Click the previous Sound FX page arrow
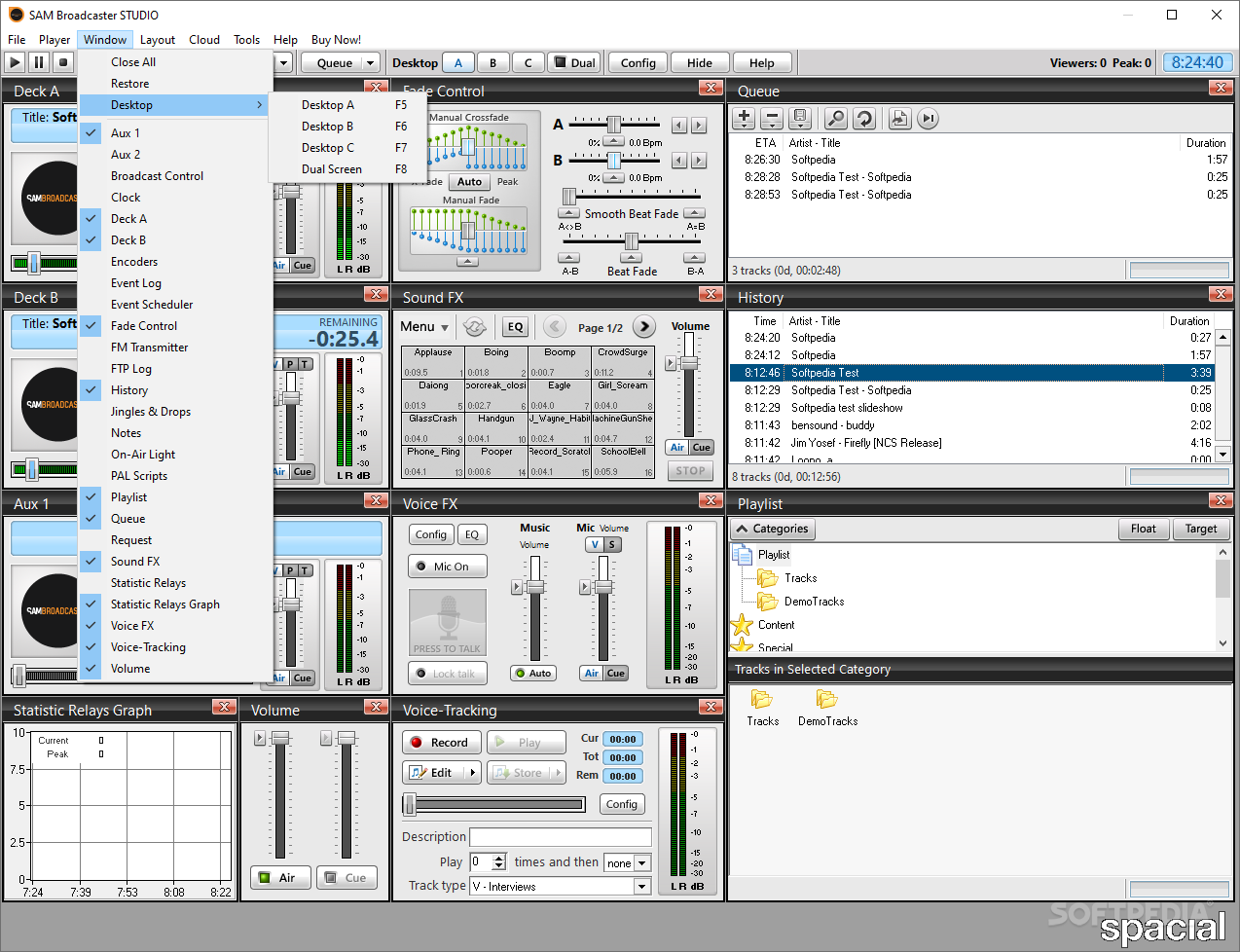Image resolution: width=1240 pixels, height=952 pixels. click(555, 327)
